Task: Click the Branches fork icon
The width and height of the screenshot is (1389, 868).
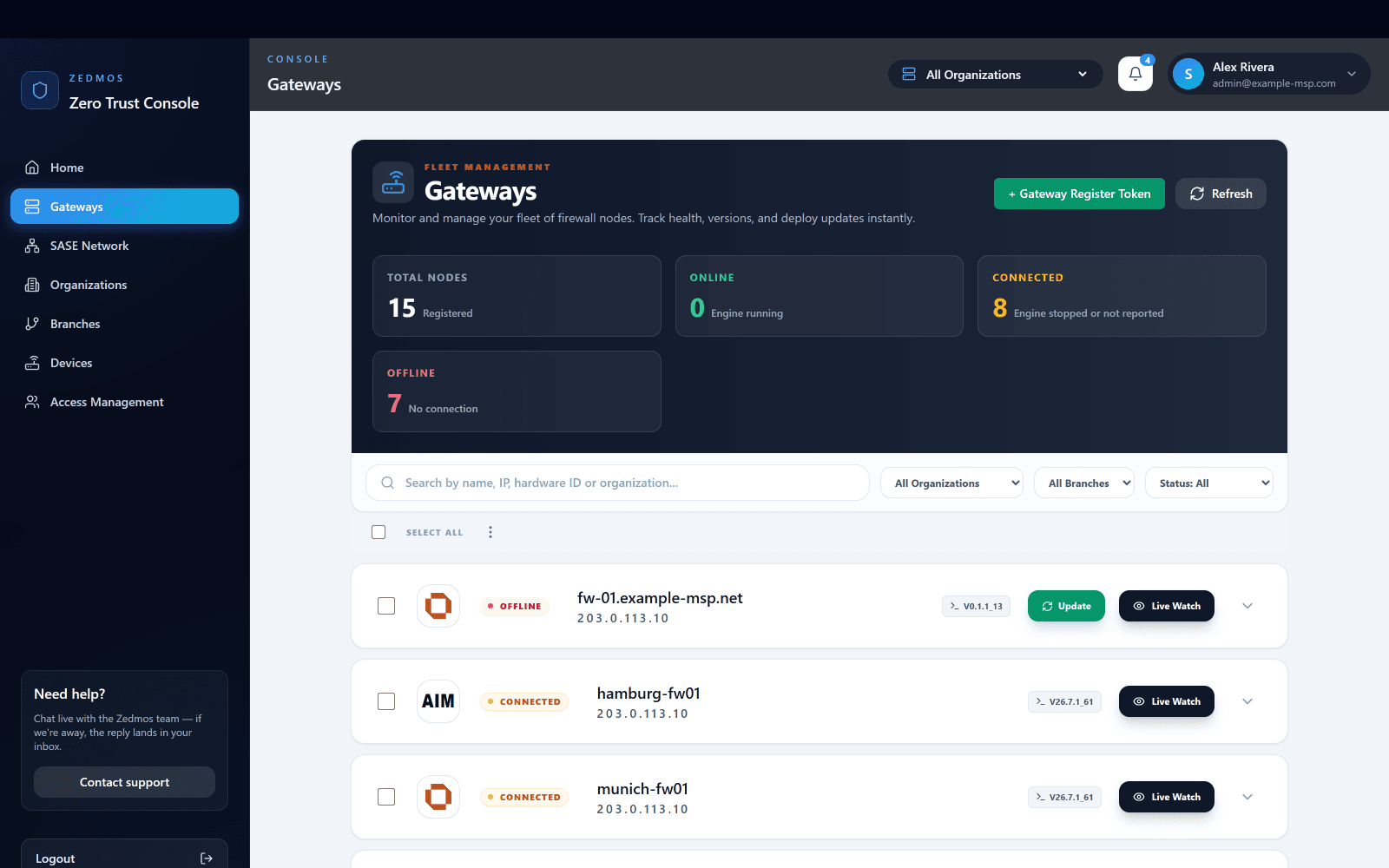Action: (x=32, y=324)
